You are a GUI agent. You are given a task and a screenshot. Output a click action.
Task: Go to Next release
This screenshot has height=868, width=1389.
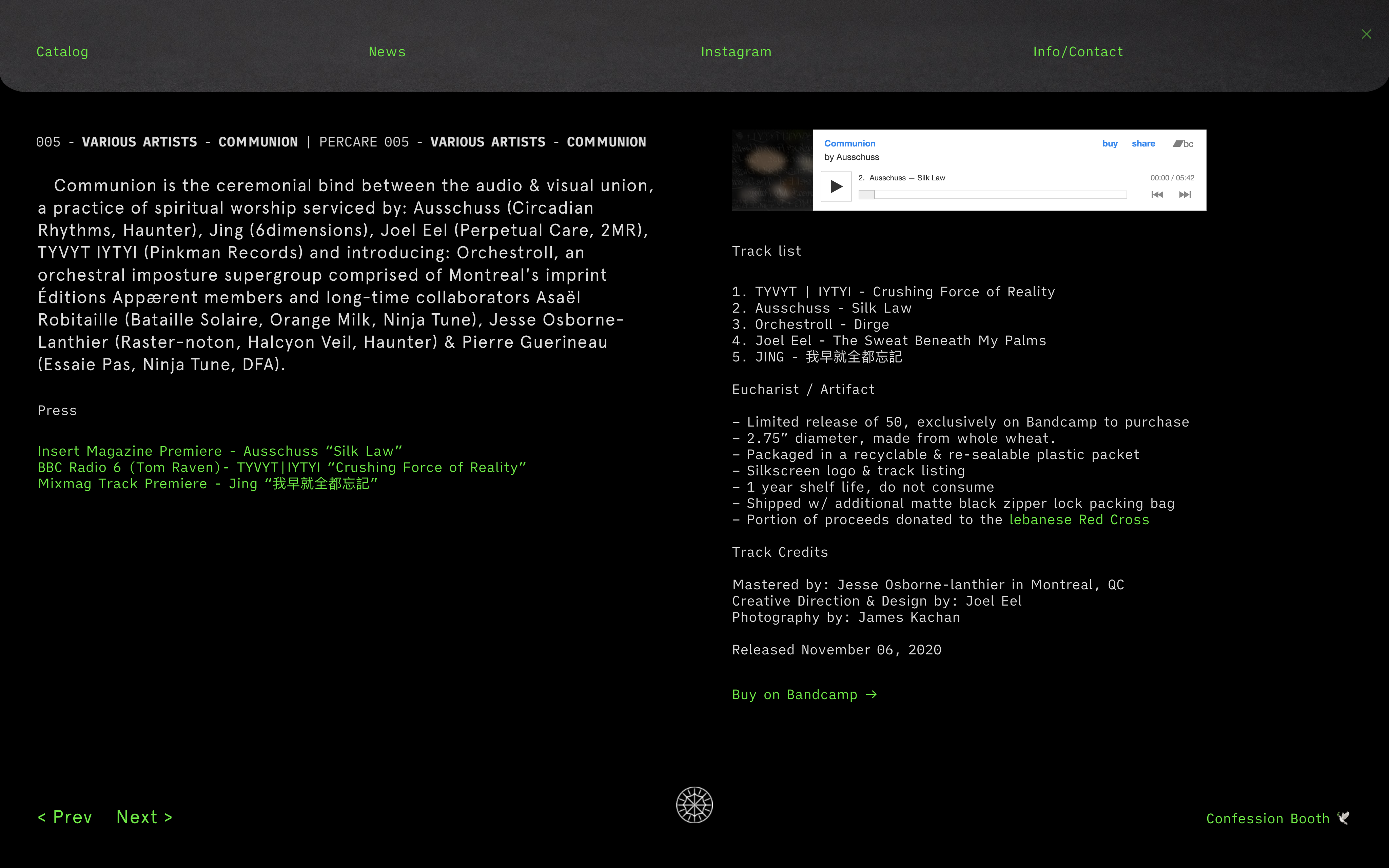144,817
